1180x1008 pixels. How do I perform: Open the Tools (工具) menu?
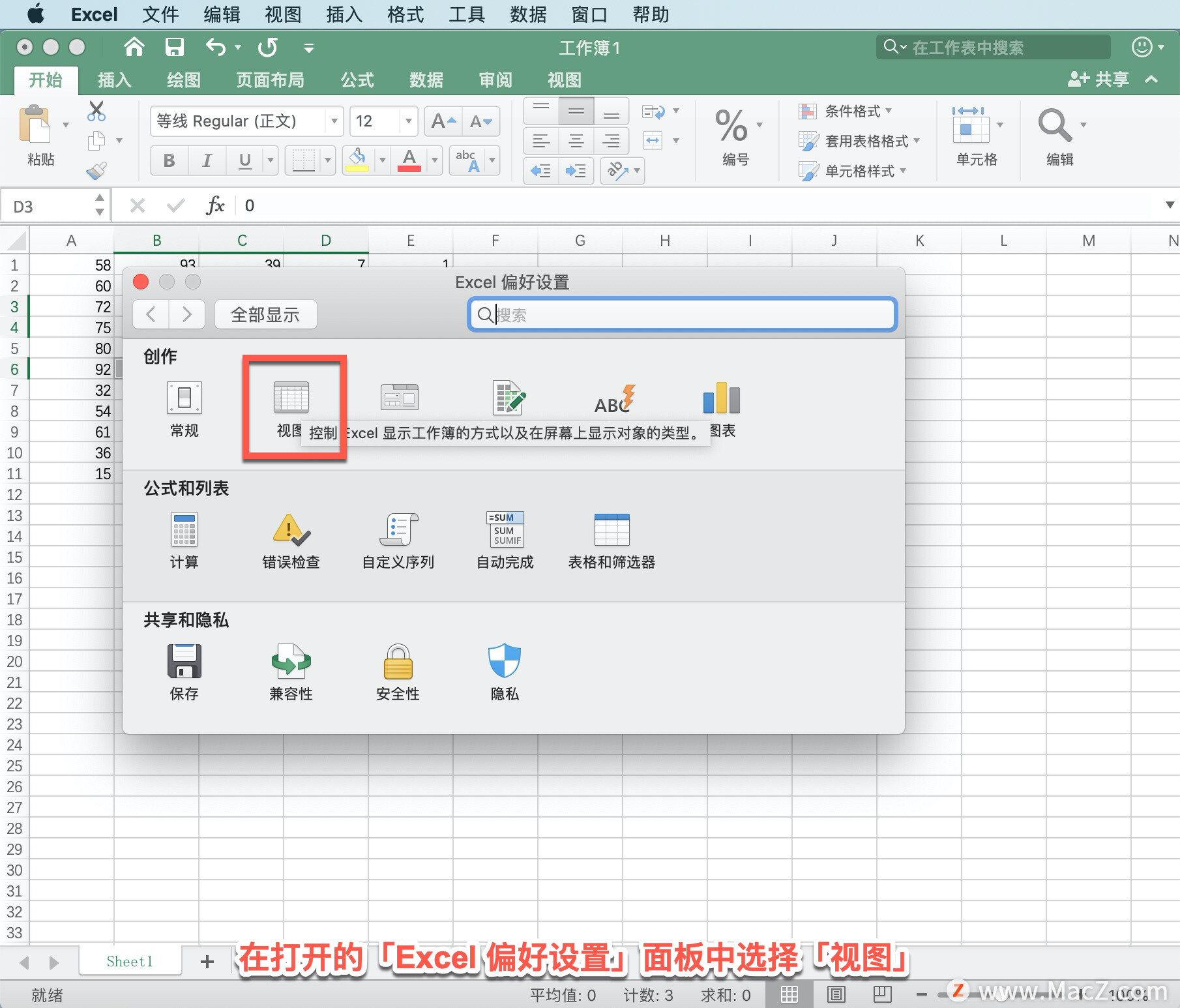(x=467, y=14)
